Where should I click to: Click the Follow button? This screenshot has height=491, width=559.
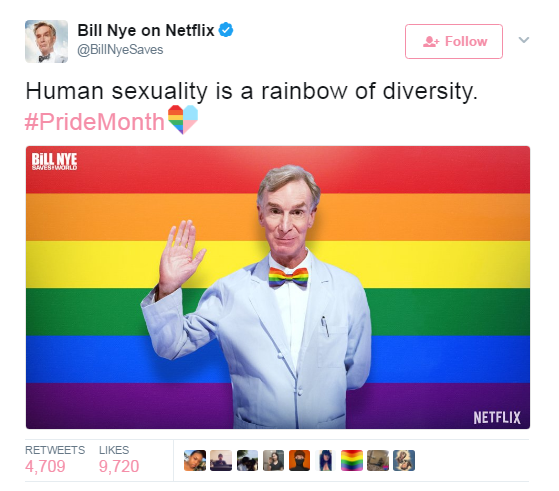(453, 41)
